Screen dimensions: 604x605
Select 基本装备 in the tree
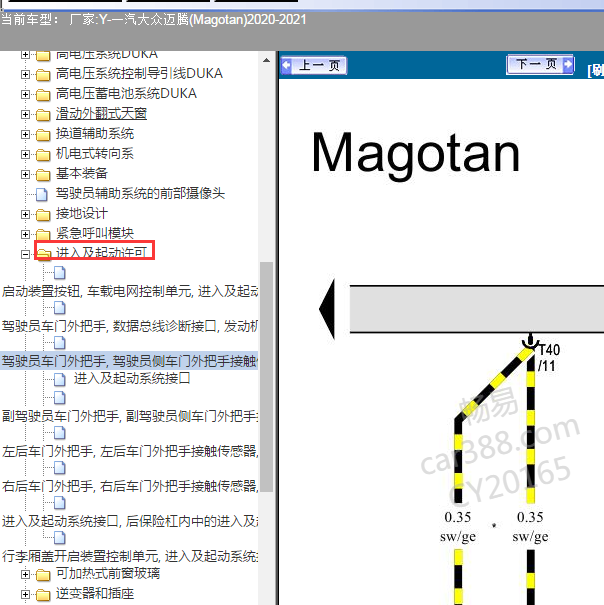82,174
